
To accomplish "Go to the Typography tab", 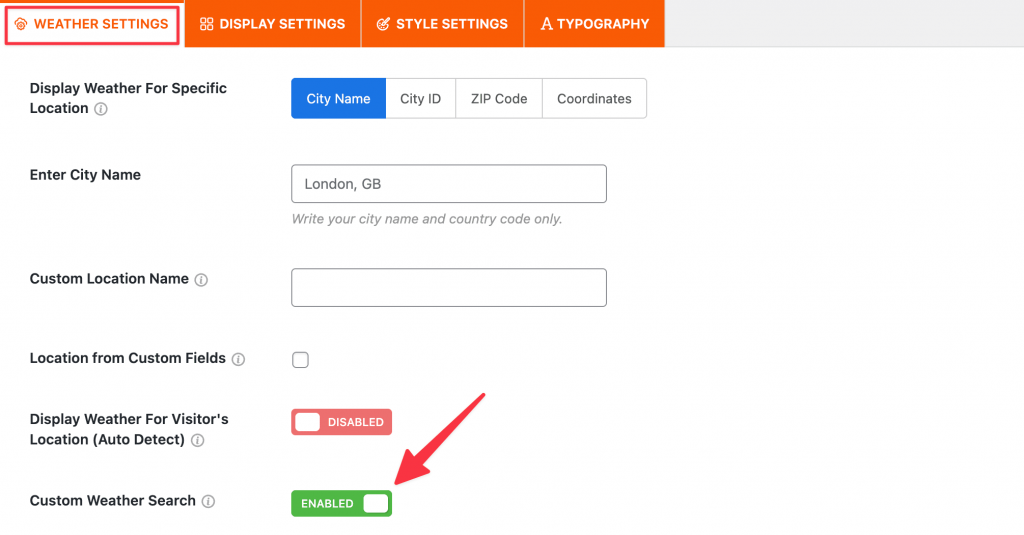I will click(594, 24).
